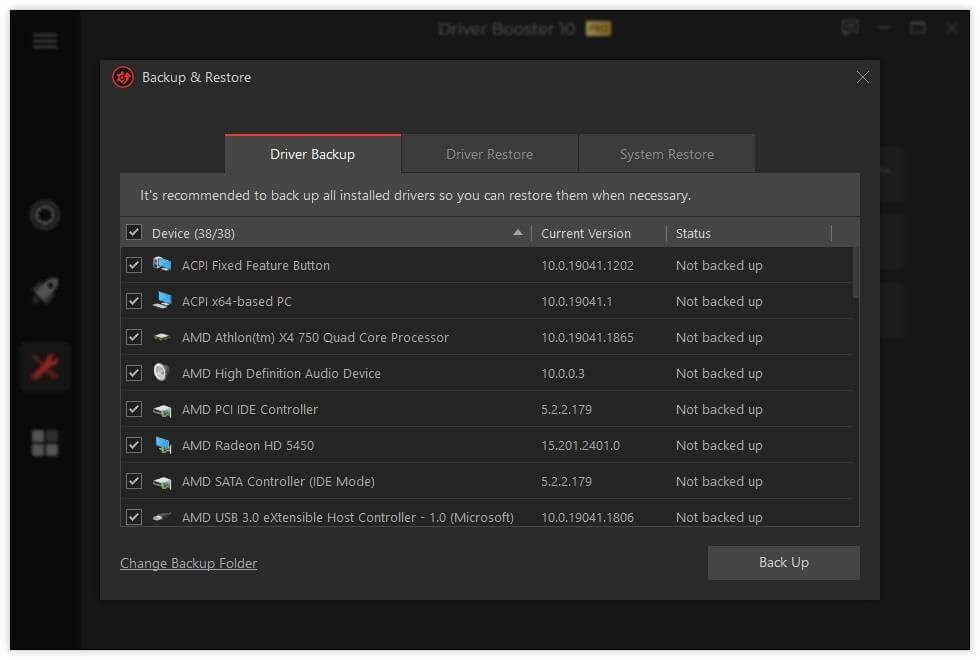
Task: Click the Back Up button
Action: pyautogui.click(x=783, y=562)
